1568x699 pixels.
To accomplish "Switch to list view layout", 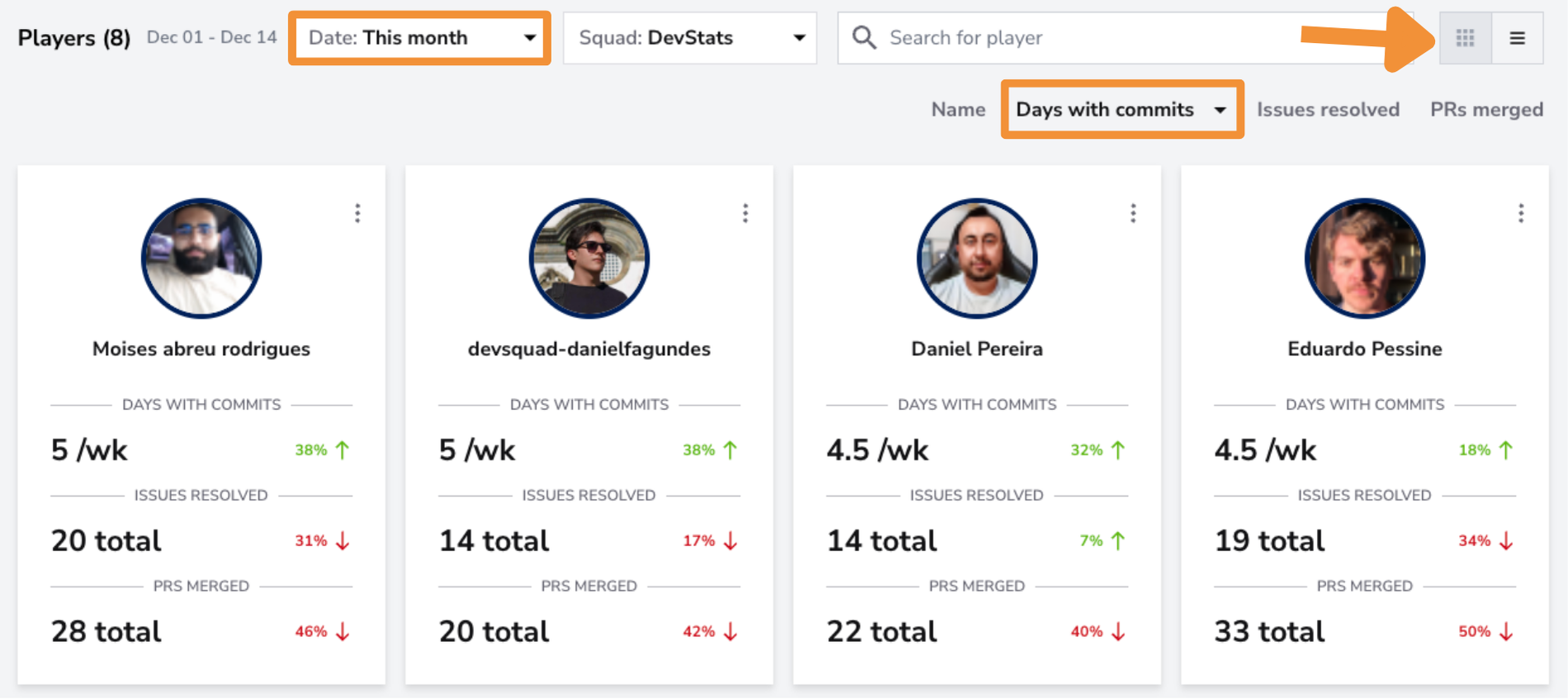I will coord(1517,38).
